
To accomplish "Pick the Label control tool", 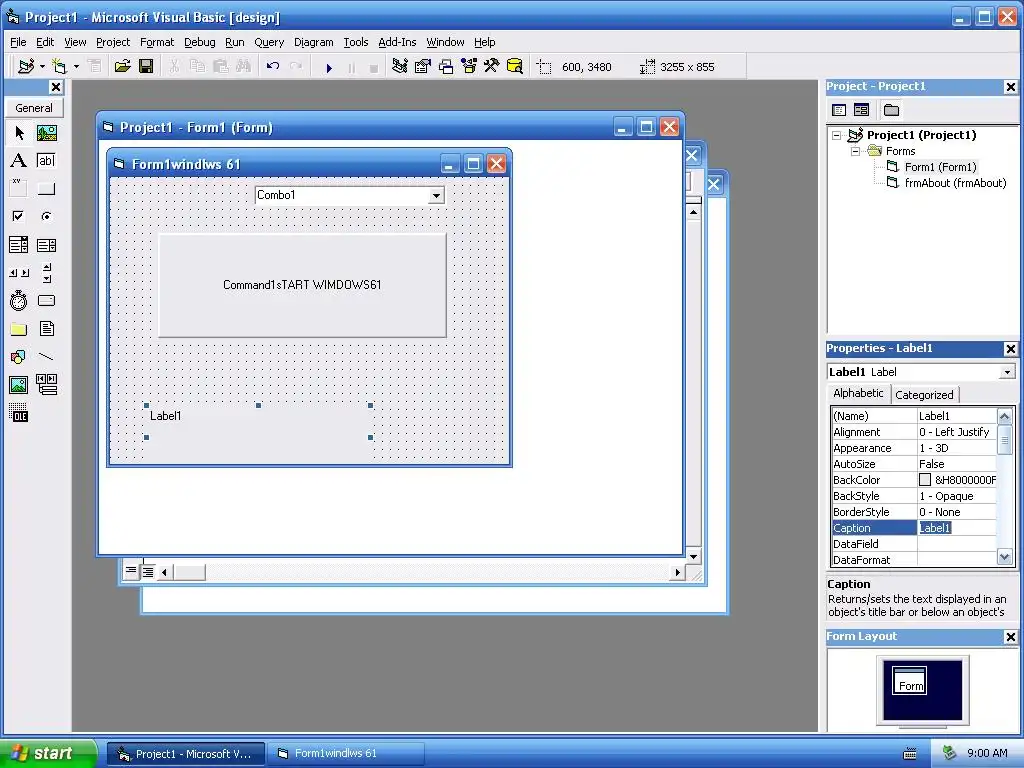I will (19, 161).
